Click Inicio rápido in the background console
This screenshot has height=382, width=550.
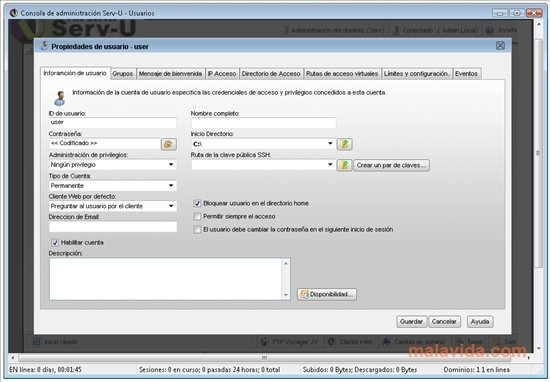click(55, 342)
